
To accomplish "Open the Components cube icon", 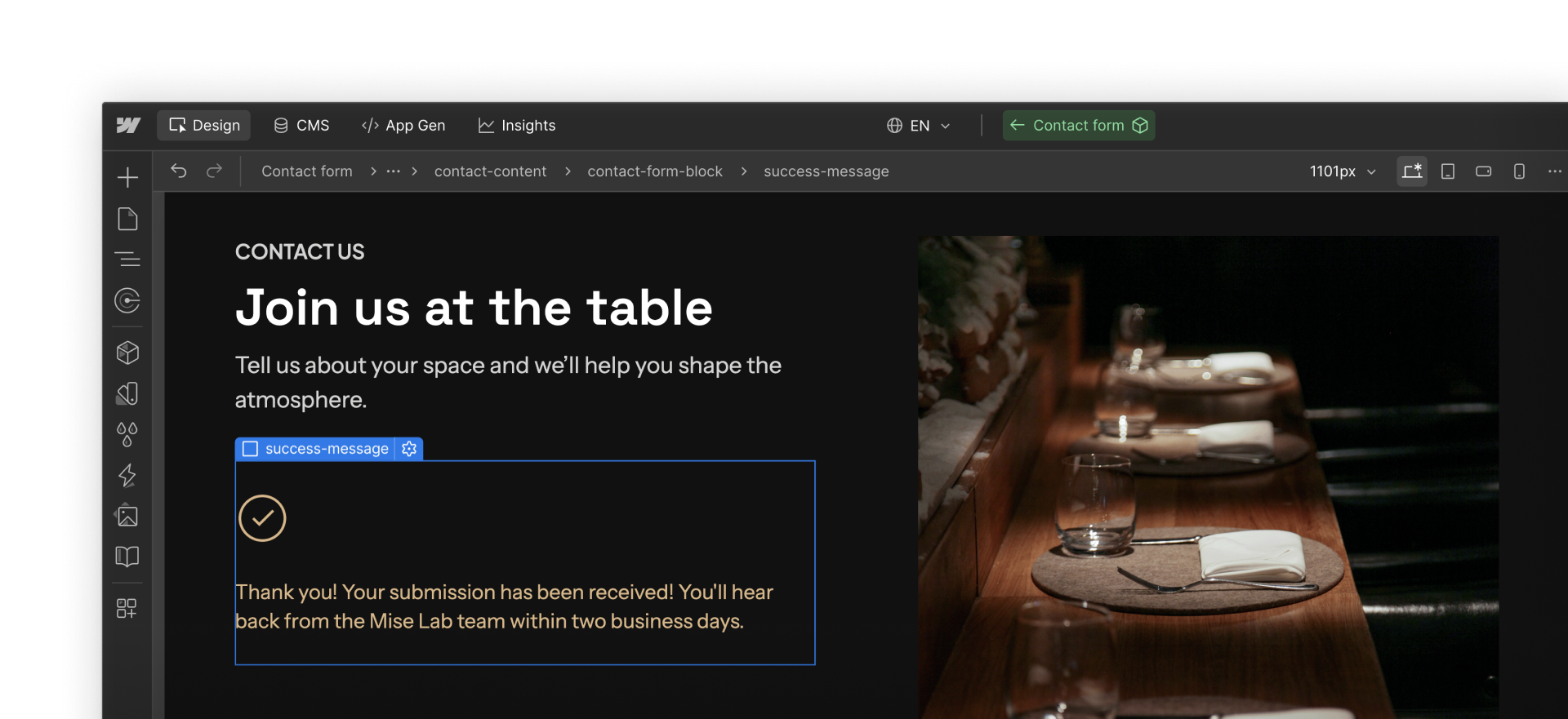I will click(127, 353).
